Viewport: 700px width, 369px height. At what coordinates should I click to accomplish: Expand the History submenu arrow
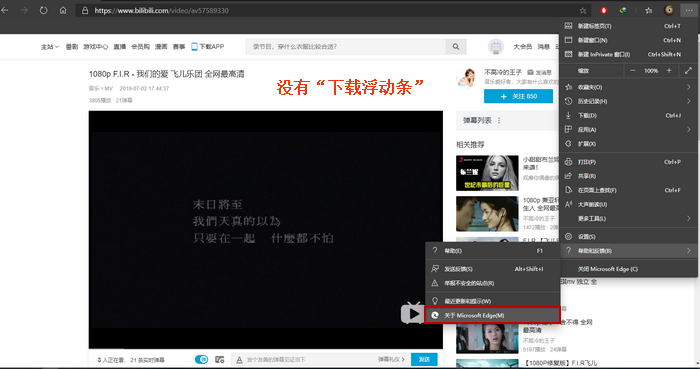[688, 101]
